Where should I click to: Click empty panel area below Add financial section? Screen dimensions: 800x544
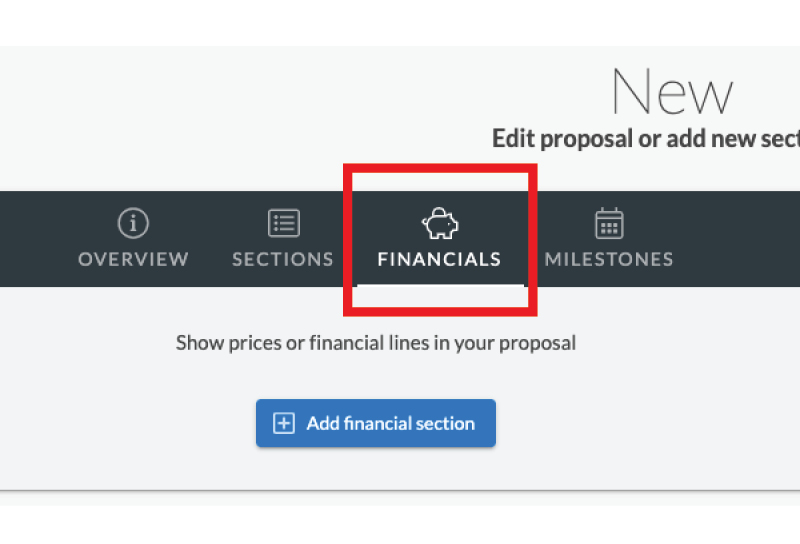[376, 468]
